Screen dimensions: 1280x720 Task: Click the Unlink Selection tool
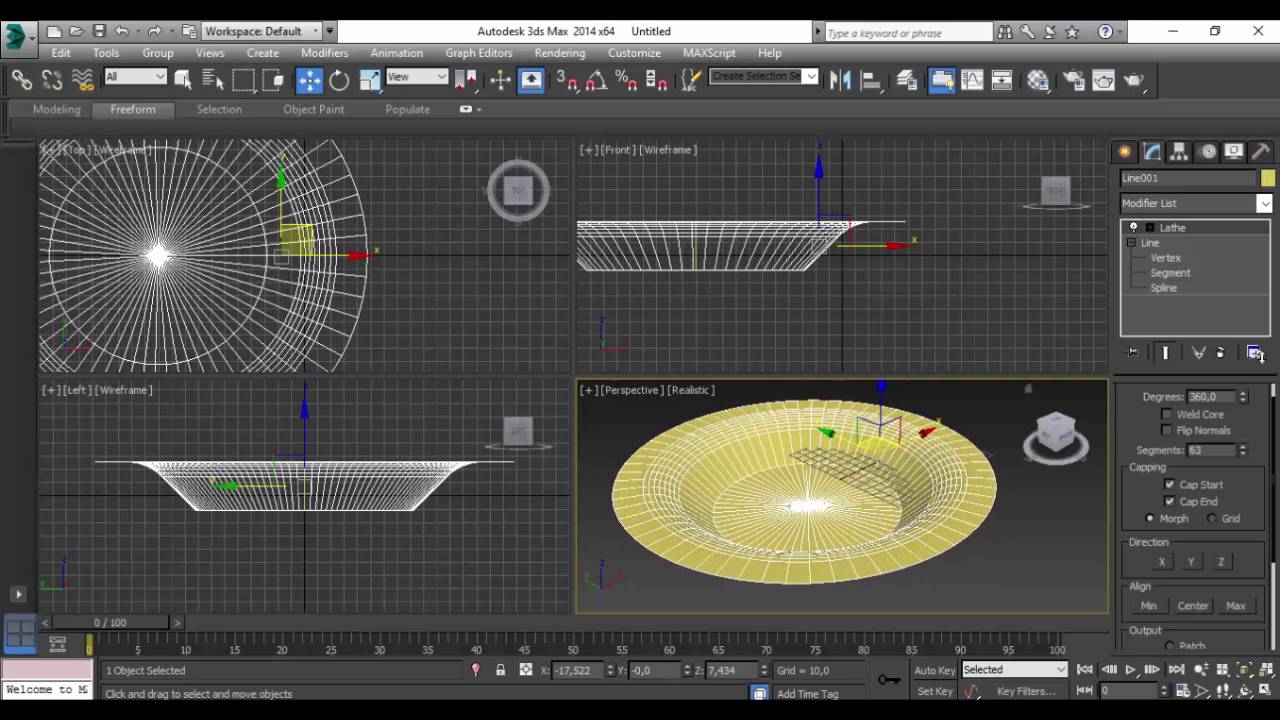52,80
